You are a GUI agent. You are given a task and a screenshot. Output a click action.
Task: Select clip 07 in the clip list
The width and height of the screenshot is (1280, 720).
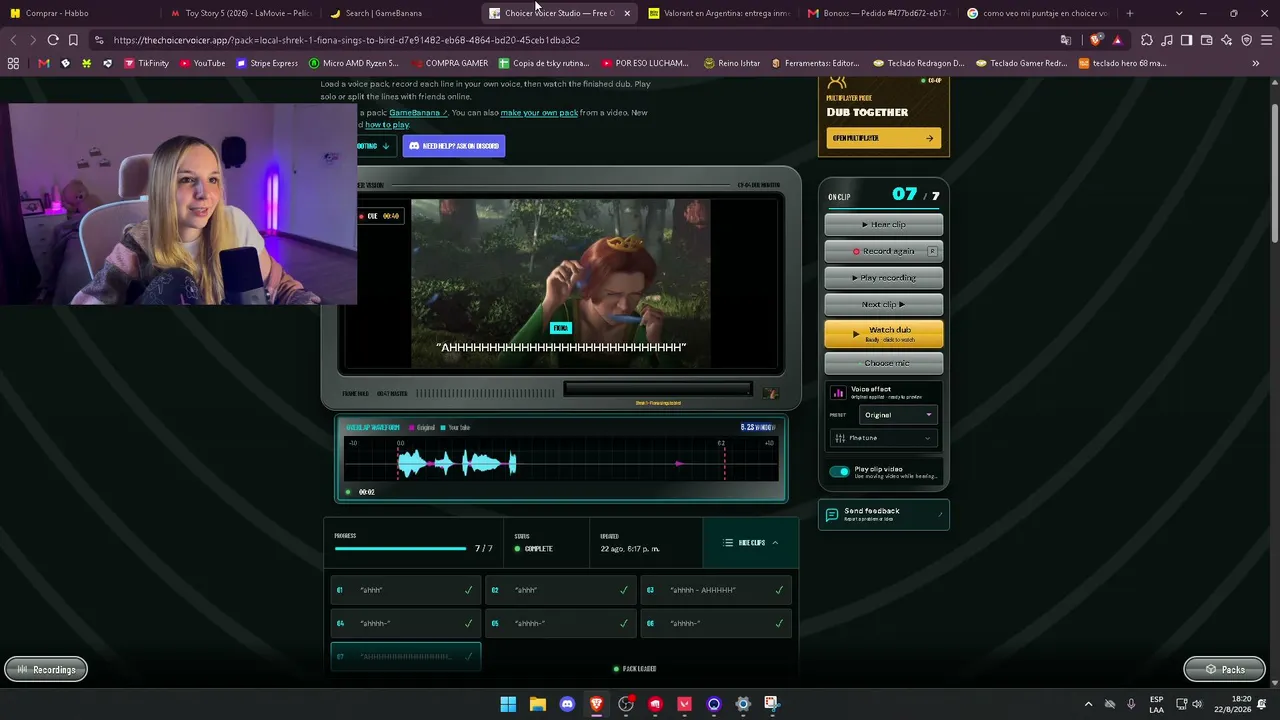pos(405,656)
